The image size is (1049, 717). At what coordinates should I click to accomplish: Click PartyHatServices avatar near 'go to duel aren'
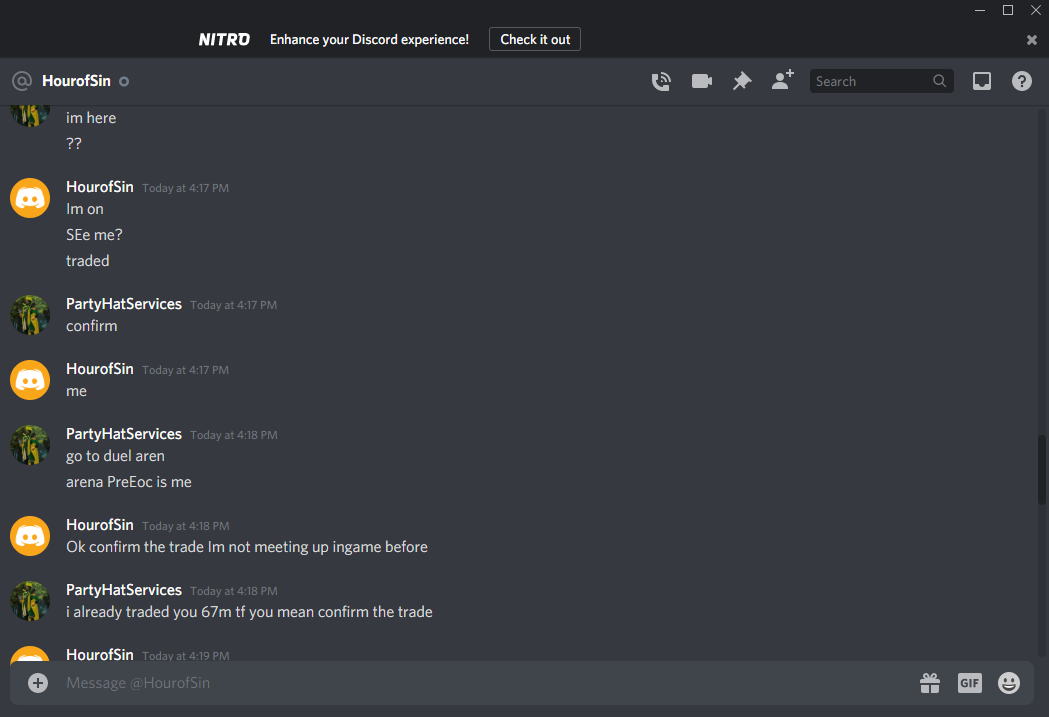click(x=30, y=445)
